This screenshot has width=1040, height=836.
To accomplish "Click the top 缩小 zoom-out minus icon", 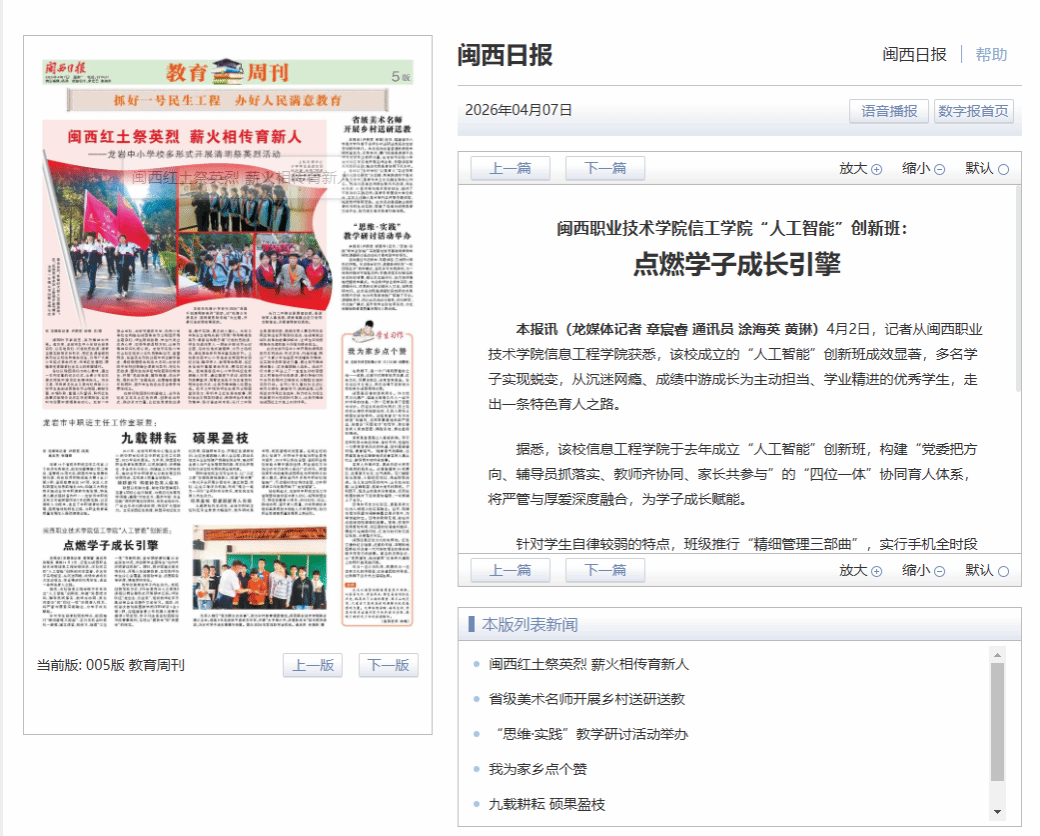I will [x=939, y=169].
